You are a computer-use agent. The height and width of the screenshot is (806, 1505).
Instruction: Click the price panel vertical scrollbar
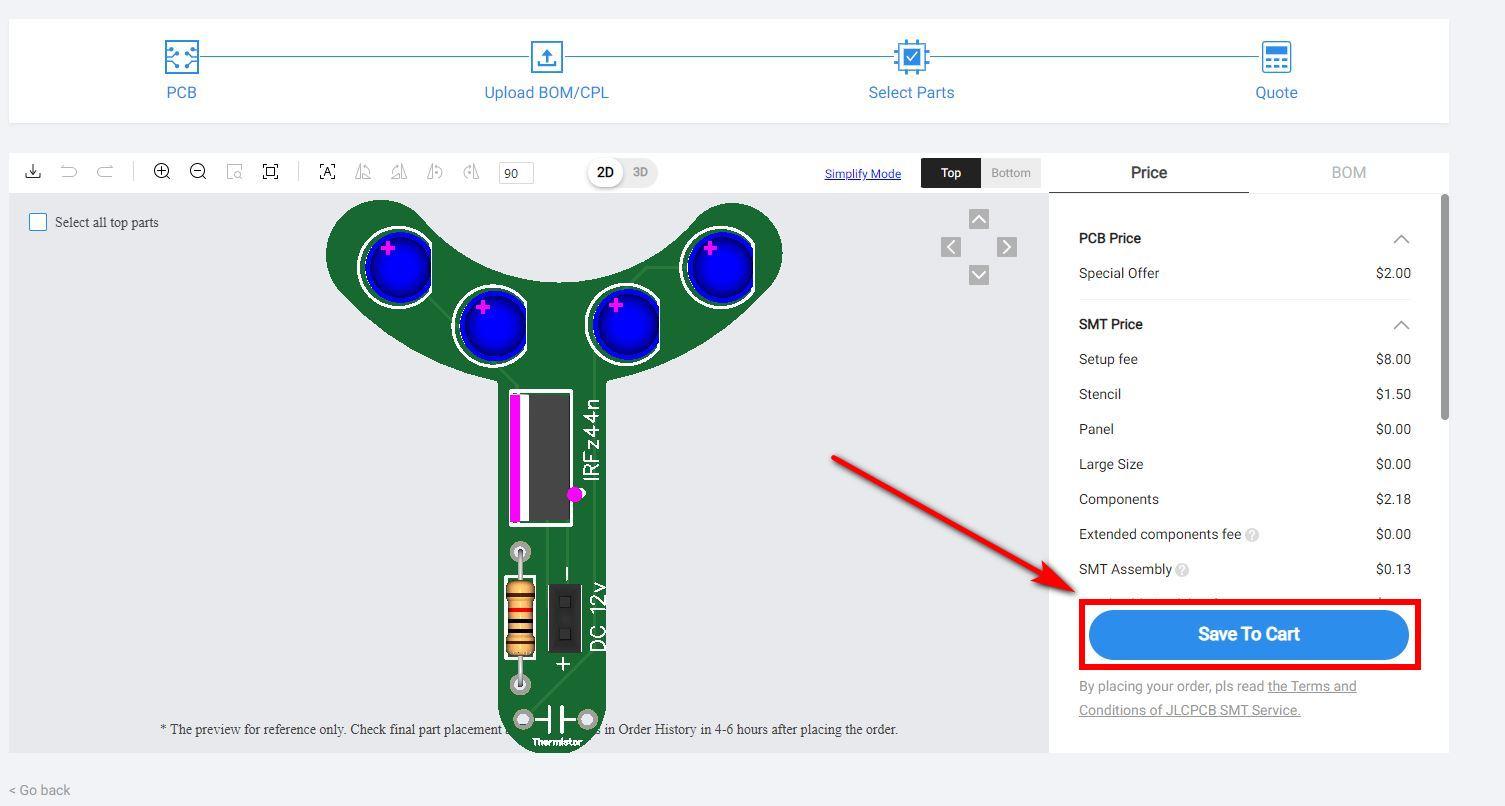coord(1445,307)
